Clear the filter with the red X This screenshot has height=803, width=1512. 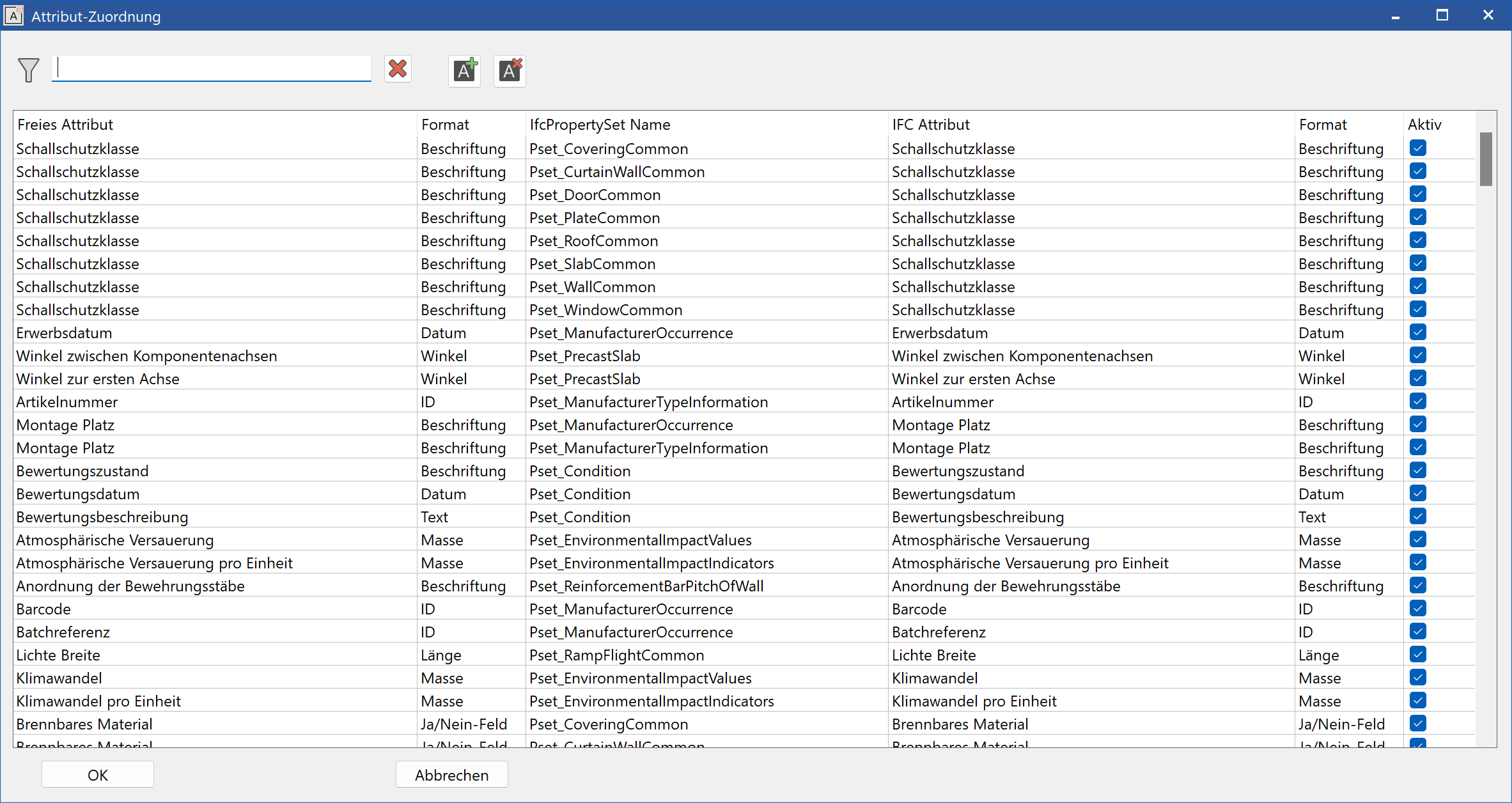click(x=398, y=69)
